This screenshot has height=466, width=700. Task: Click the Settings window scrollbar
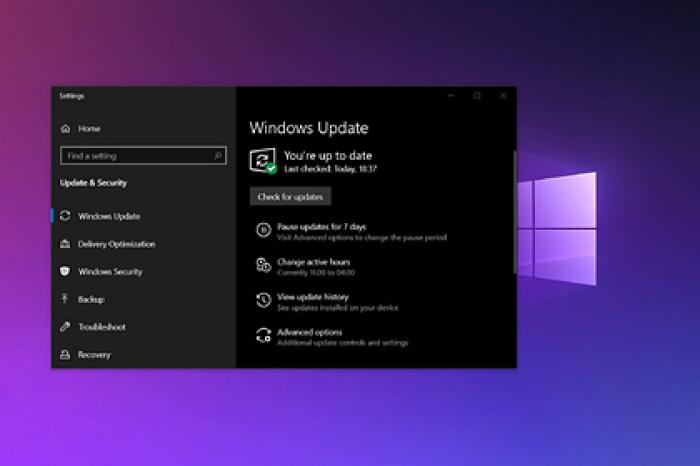coord(515,212)
